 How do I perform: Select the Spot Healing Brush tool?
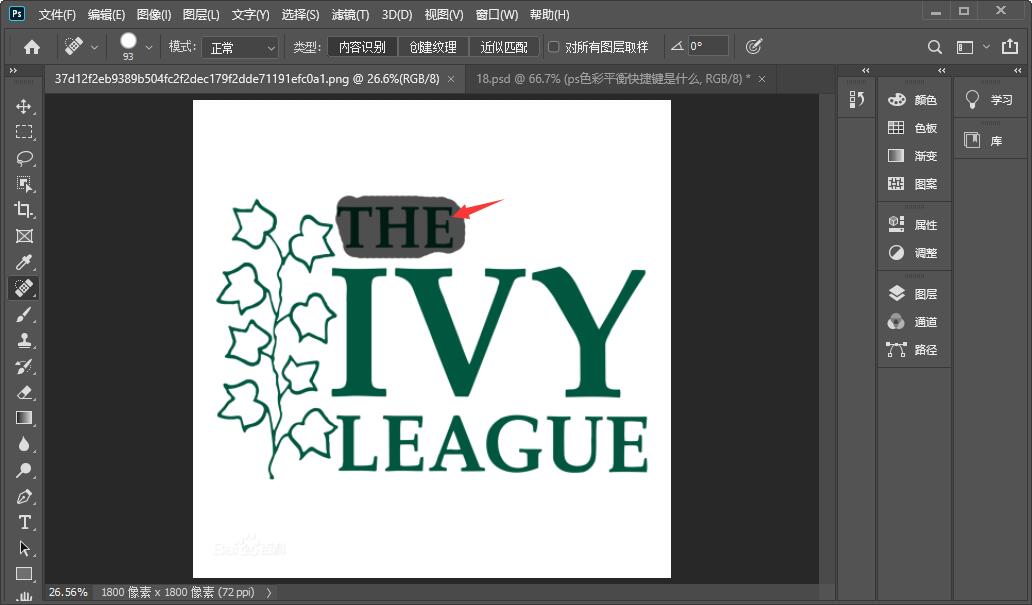click(x=24, y=288)
